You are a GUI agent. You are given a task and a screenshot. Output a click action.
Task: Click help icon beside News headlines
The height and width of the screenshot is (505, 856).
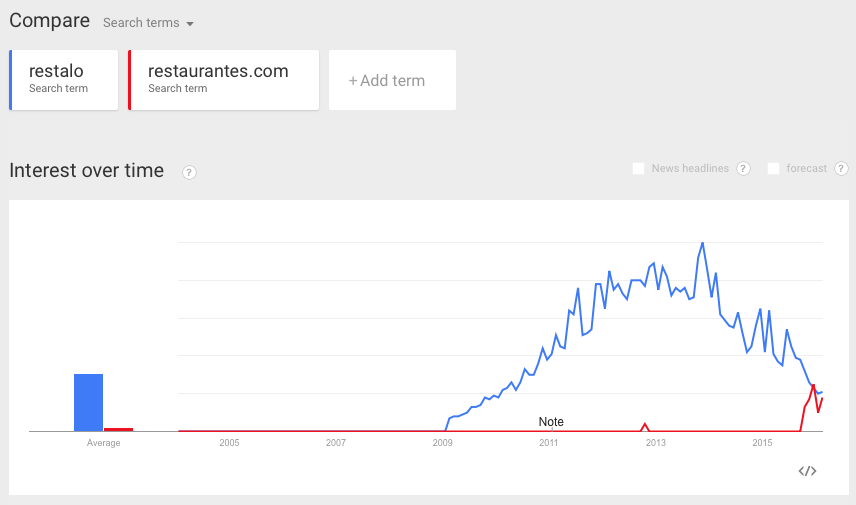(743, 169)
